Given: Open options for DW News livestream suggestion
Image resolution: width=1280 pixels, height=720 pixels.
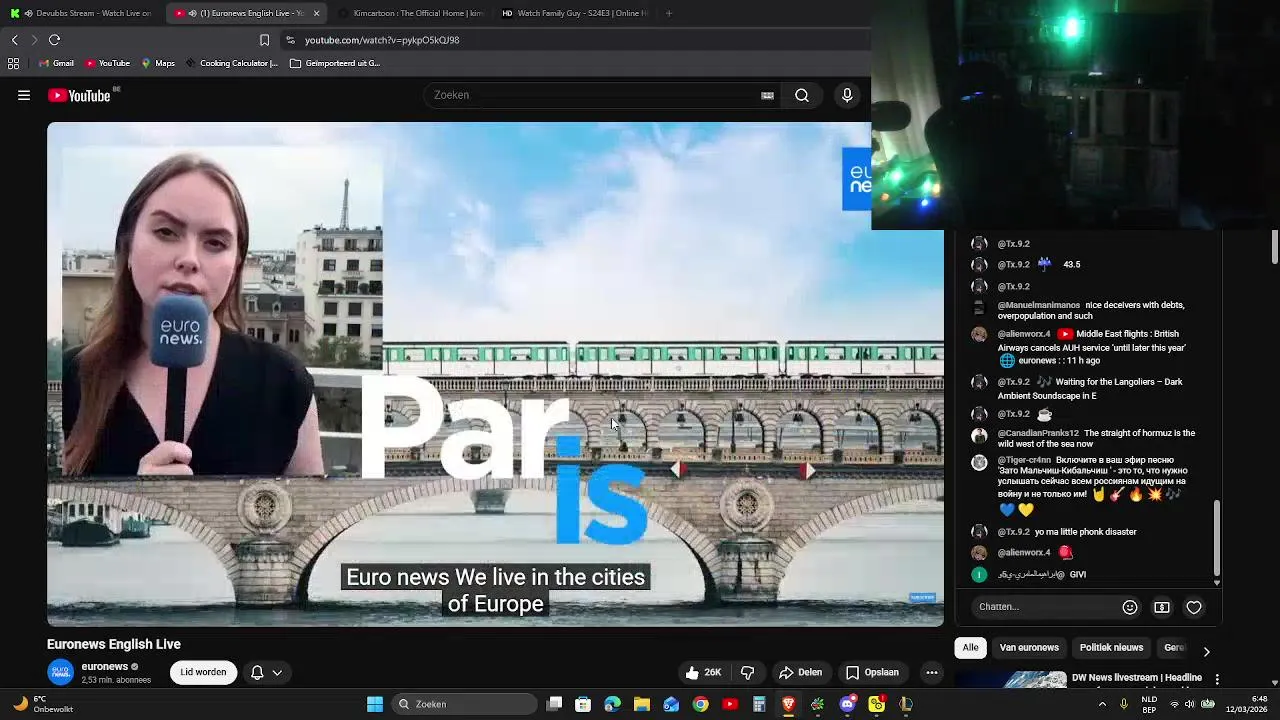Looking at the screenshot, I should point(1217,679).
